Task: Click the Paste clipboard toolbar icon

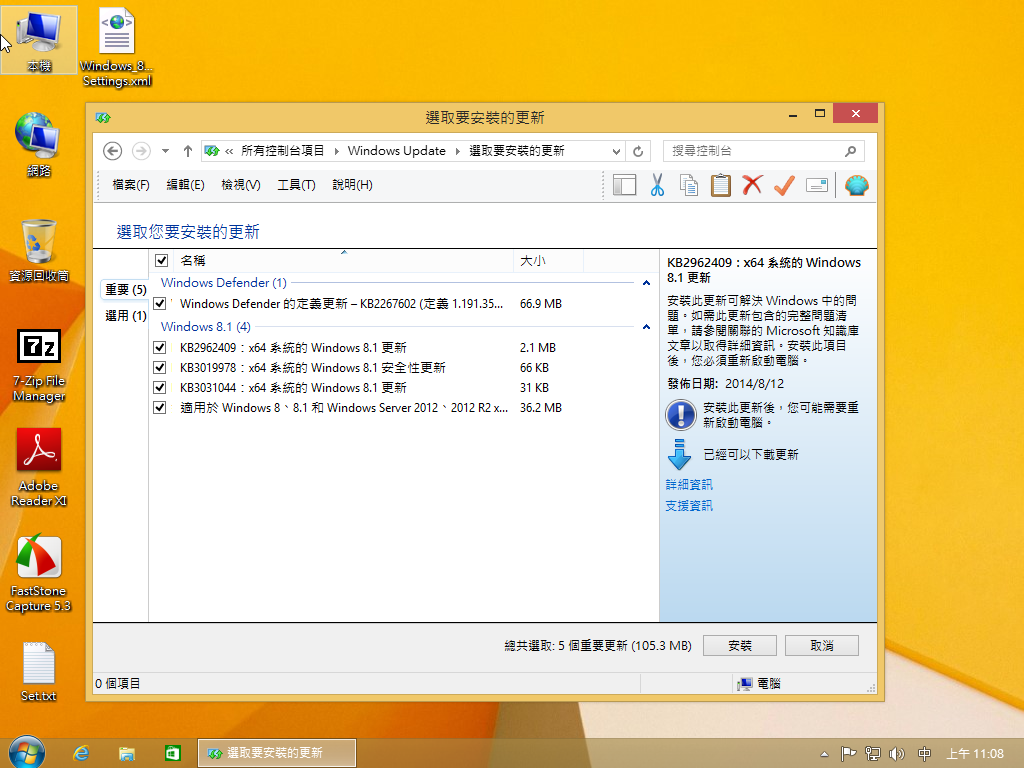Action: (x=721, y=185)
